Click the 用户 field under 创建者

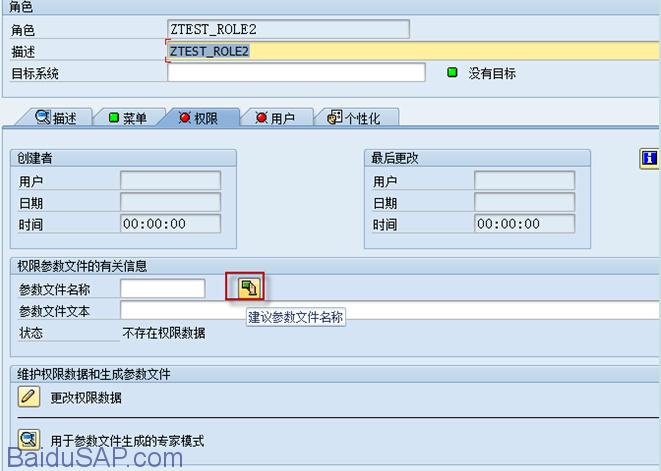click(170, 181)
